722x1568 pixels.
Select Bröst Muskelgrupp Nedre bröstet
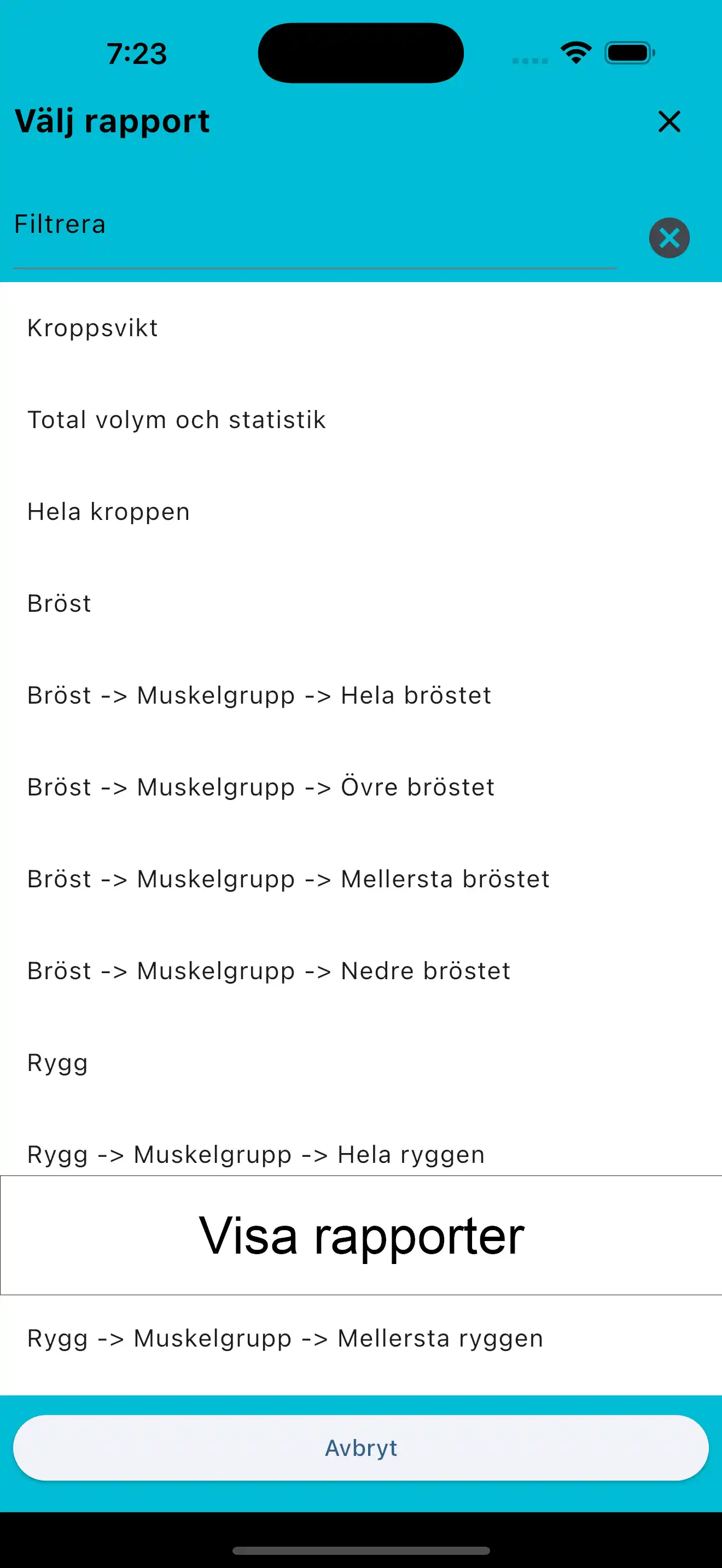click(268, 971)
